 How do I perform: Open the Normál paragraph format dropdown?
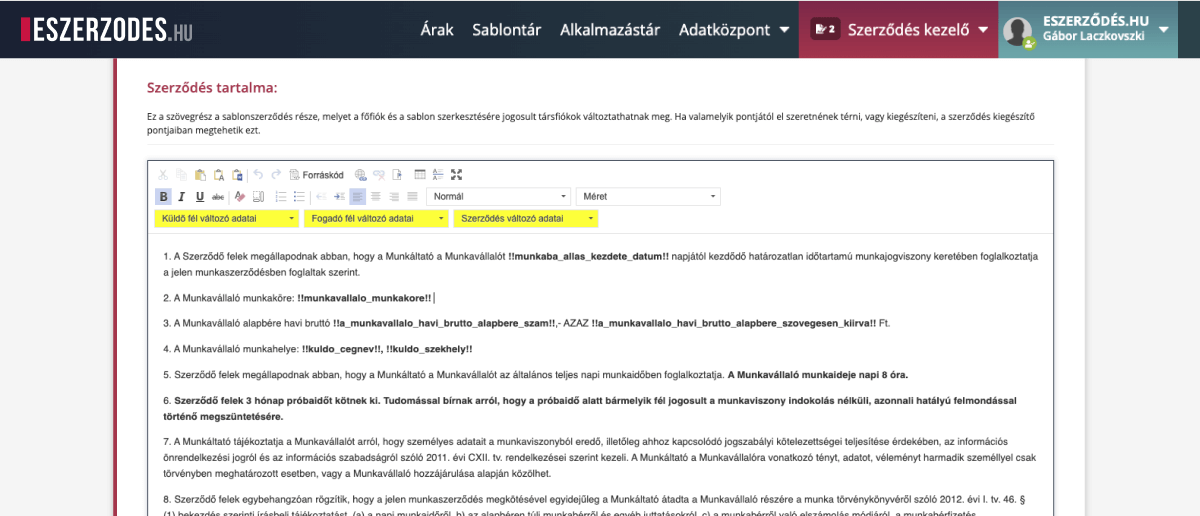(x=497, y=197)
